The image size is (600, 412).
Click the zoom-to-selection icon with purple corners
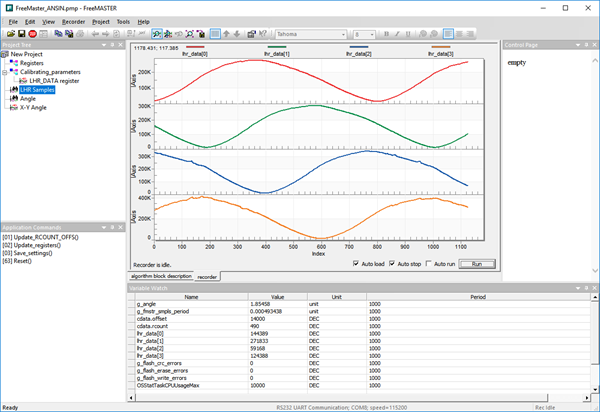point(190,34)
